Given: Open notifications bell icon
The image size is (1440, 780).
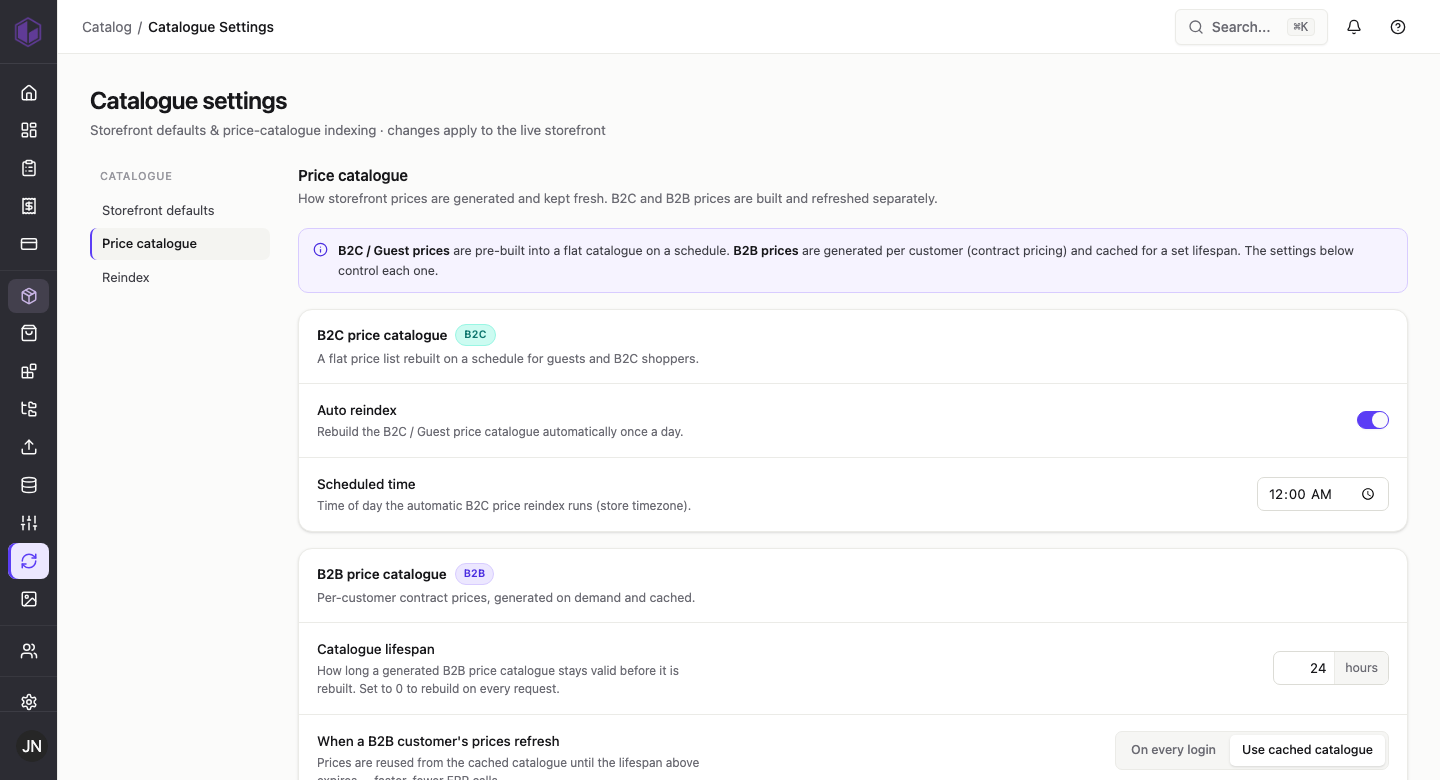Looking at the screenshot, I should tap(1354, 27).
